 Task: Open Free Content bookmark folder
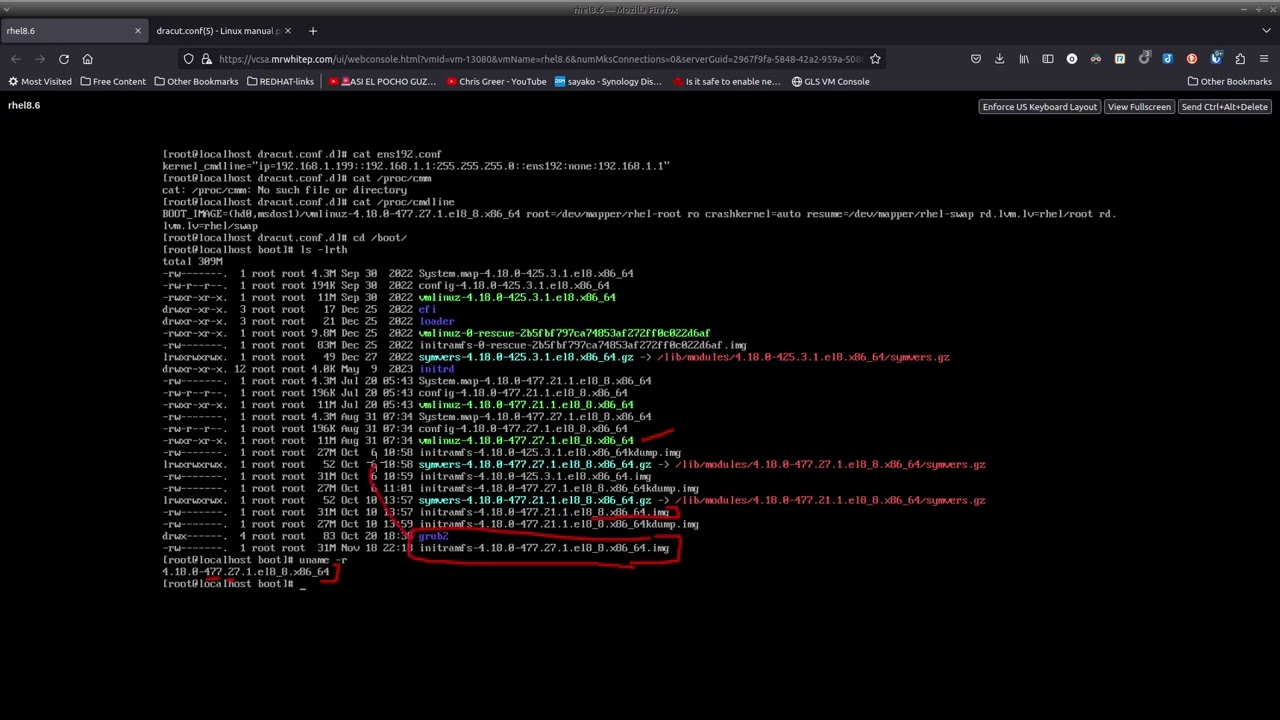coord(113,82)
